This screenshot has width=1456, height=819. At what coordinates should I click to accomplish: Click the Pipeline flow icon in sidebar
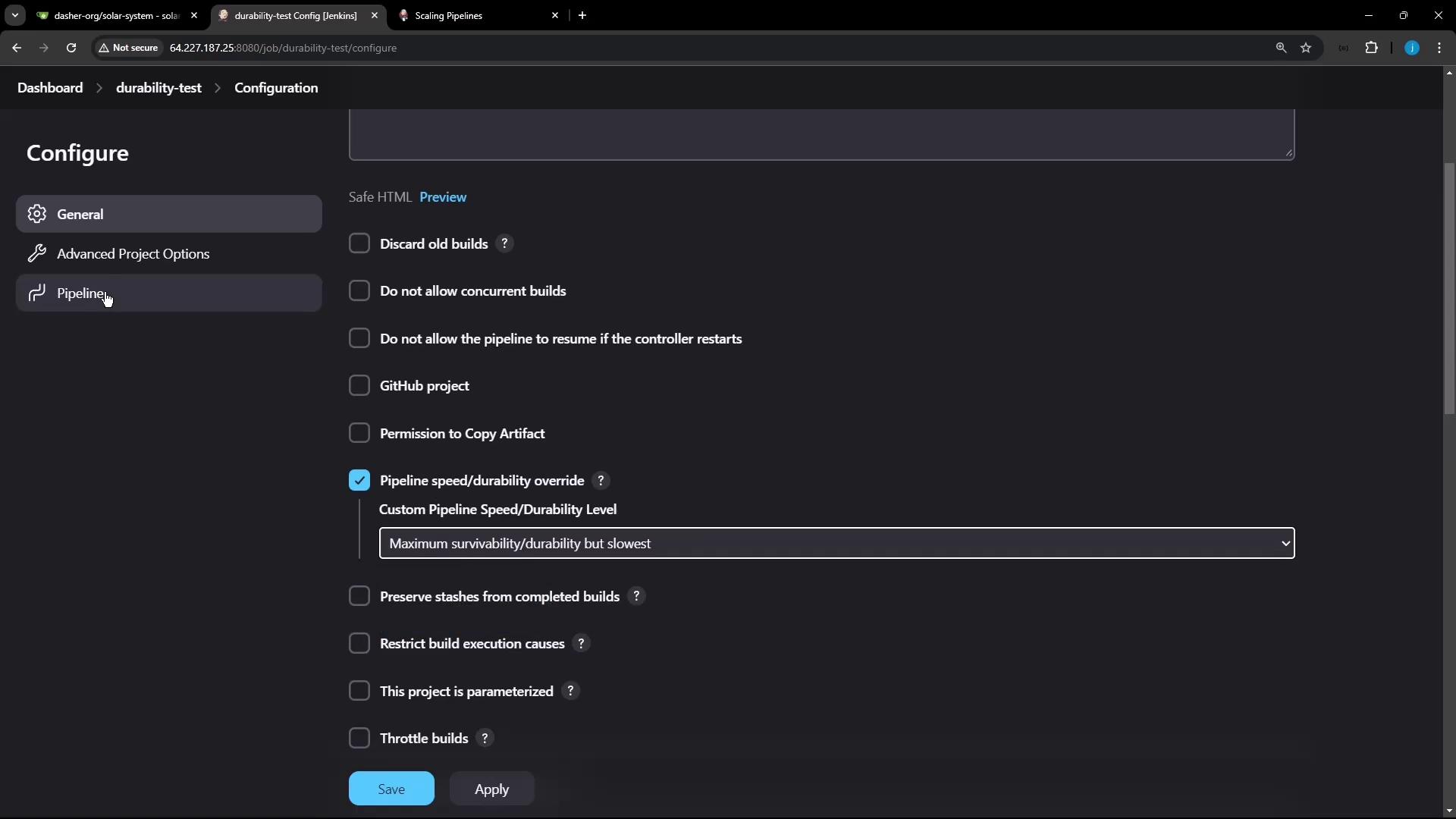coord(36,293)
